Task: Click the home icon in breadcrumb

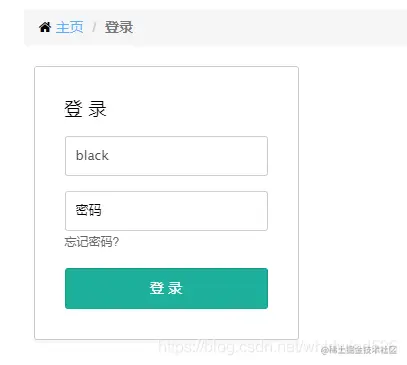Action: pos(45,27)
